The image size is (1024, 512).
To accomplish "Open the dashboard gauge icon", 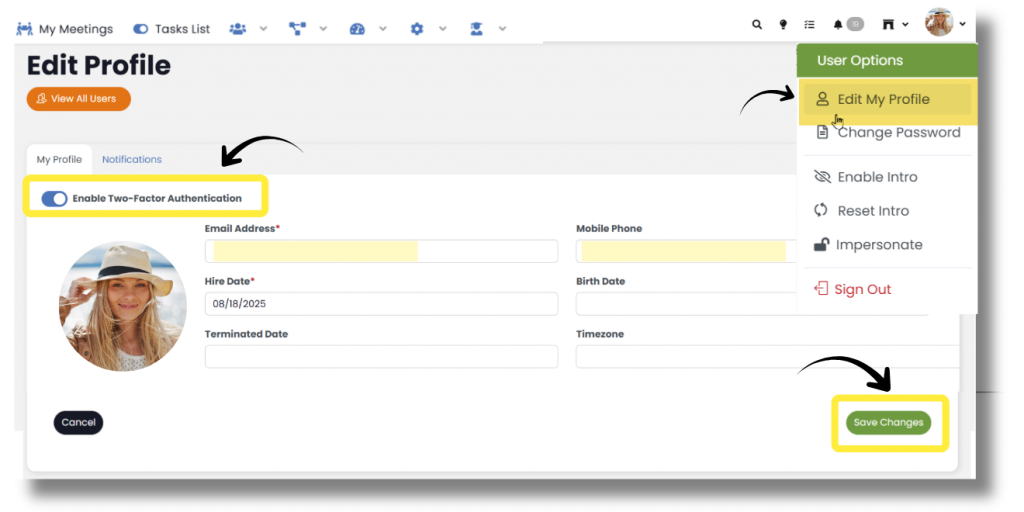I will [357, 29].
